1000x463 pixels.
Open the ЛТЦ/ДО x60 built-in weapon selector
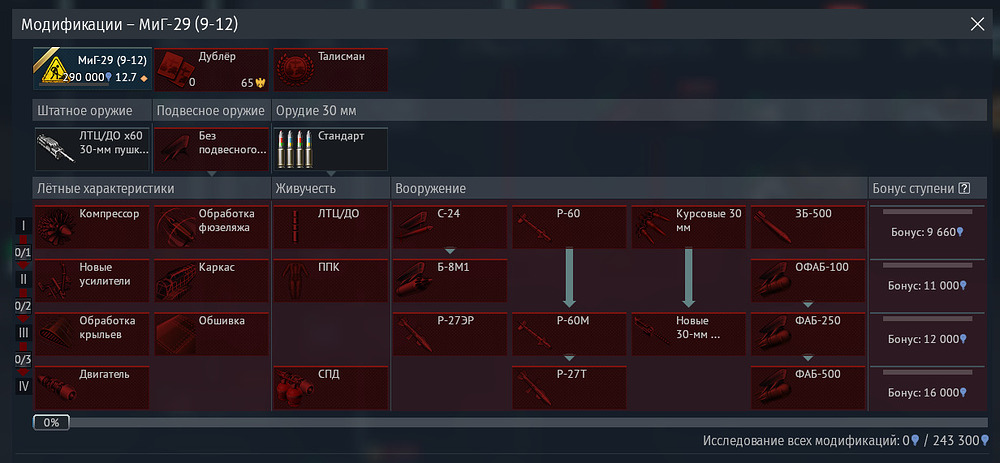click(92, 149)
